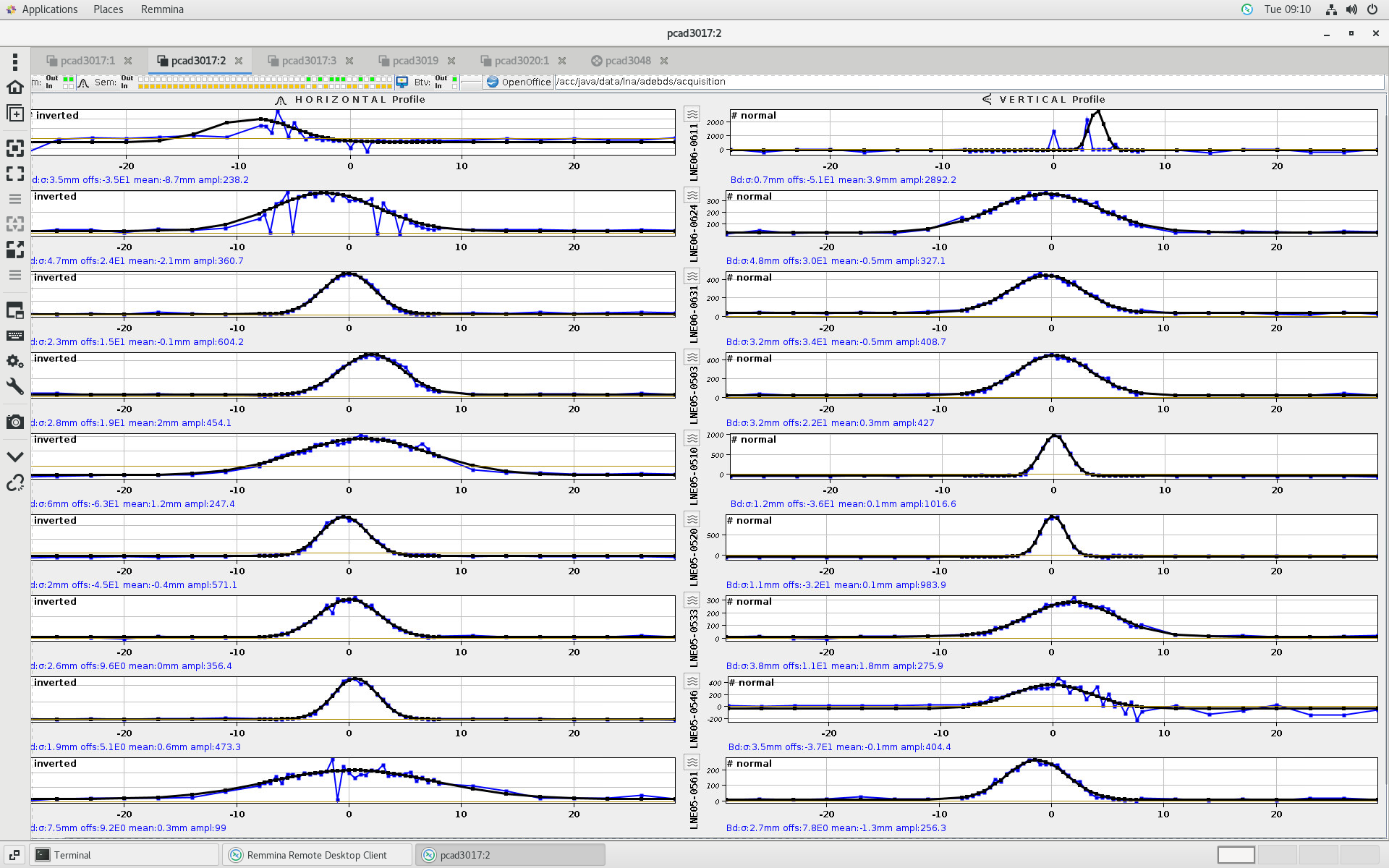Open the gears preferences icon

coord(14,361)
